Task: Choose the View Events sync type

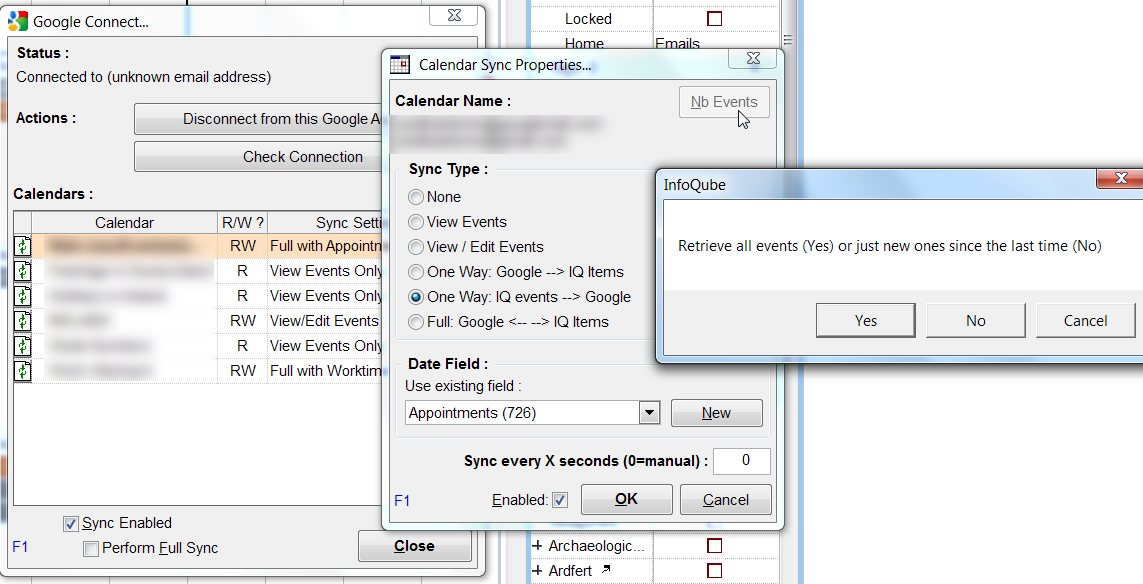Action: tap(416, 222)
